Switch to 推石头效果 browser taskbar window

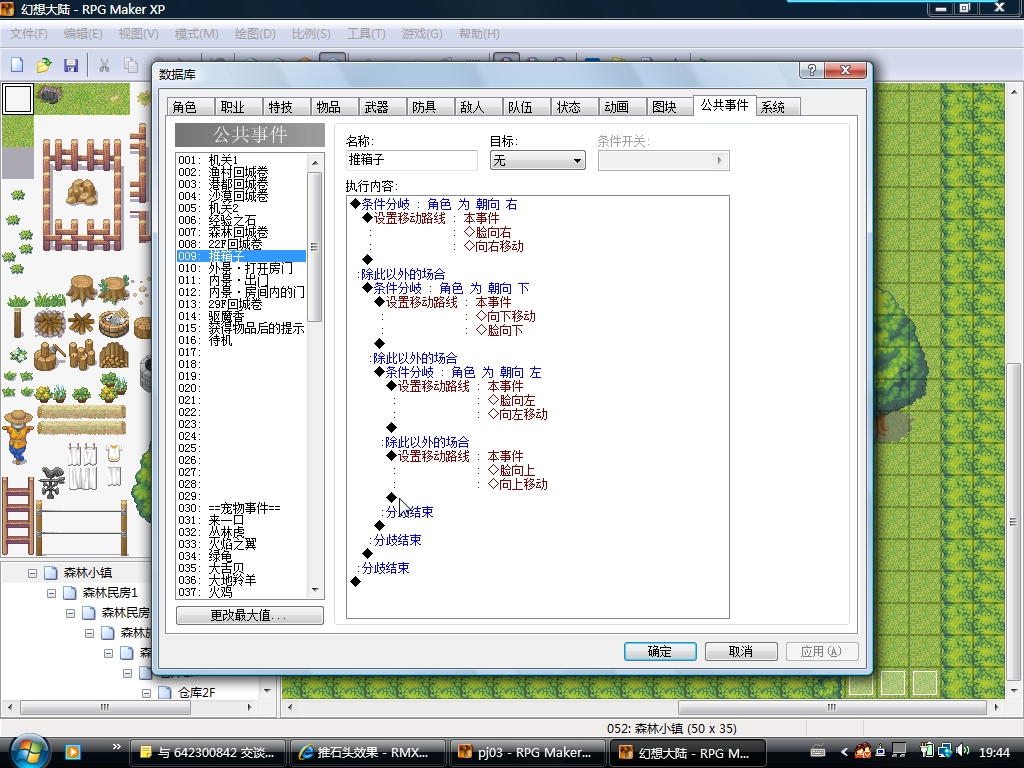(x=367, y=753)
